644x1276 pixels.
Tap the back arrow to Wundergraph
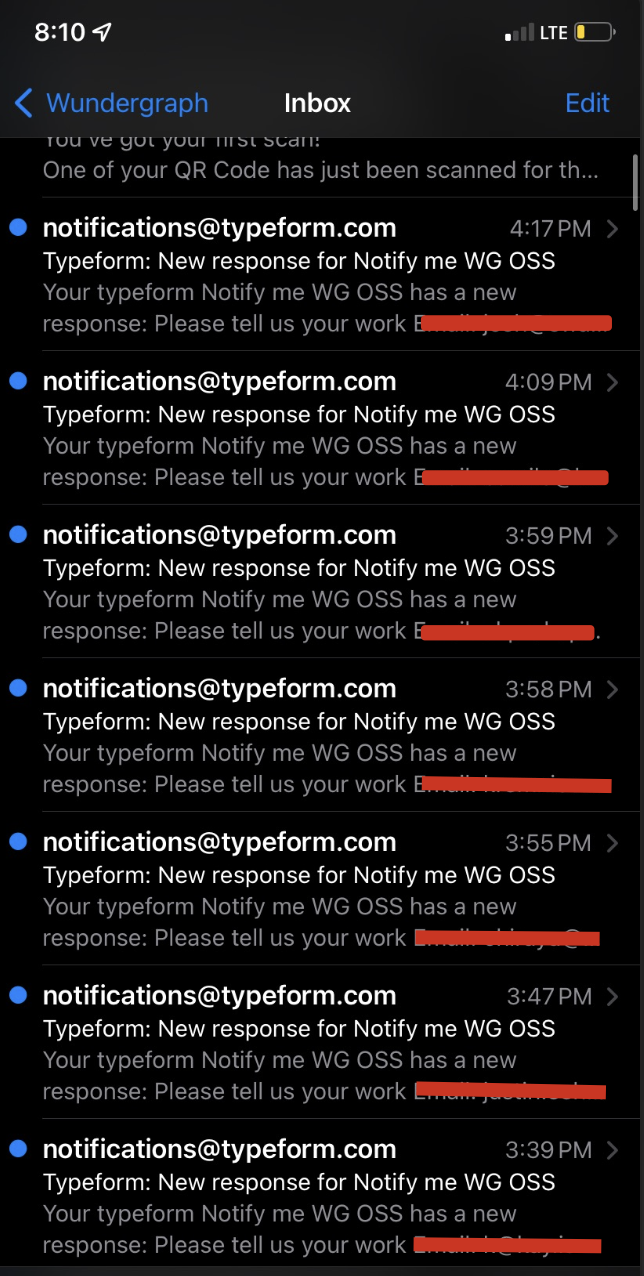[22, 102]
